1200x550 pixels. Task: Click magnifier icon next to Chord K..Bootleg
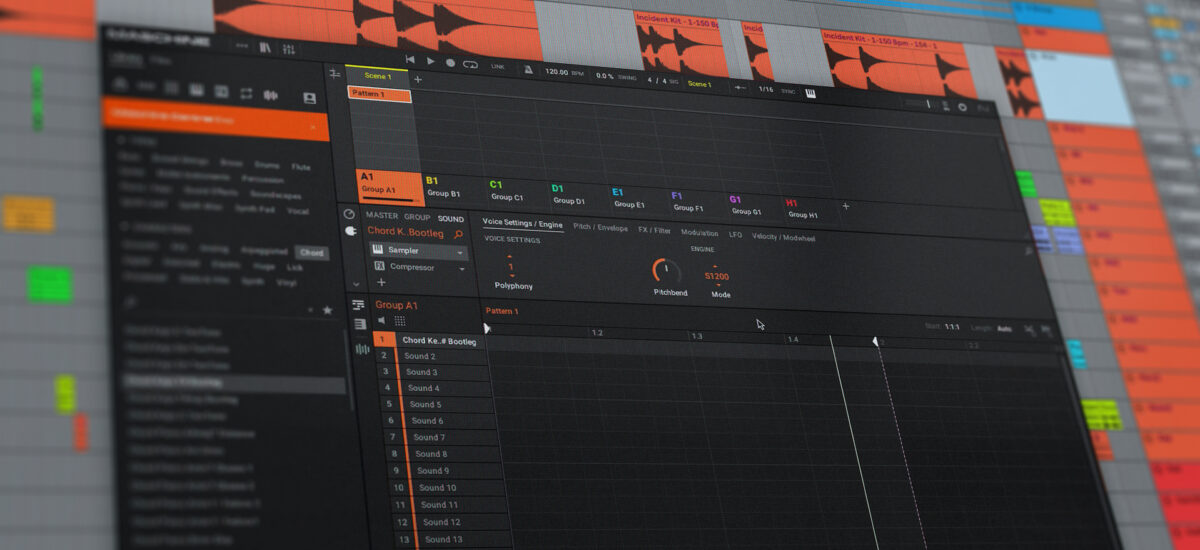[x=458, y=234]
